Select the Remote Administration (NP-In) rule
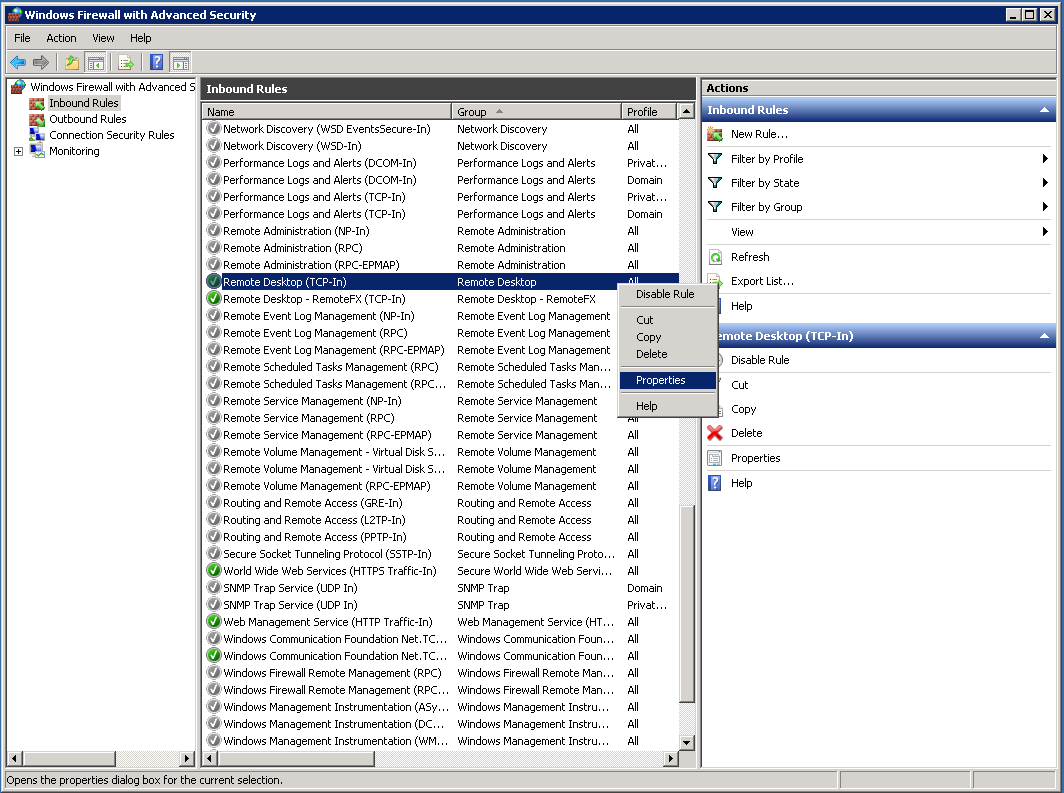This screenshot has width=1064, height=793. pos(440,231)
